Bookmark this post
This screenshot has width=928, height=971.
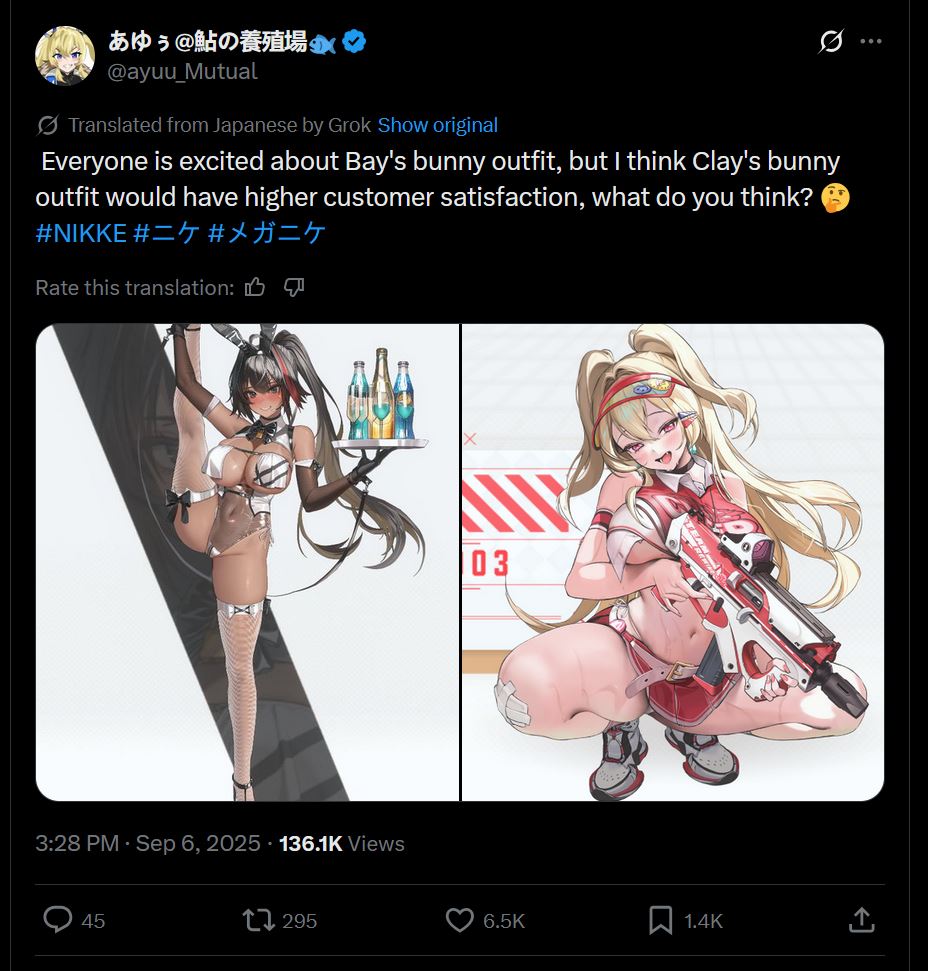click(661, 920)
